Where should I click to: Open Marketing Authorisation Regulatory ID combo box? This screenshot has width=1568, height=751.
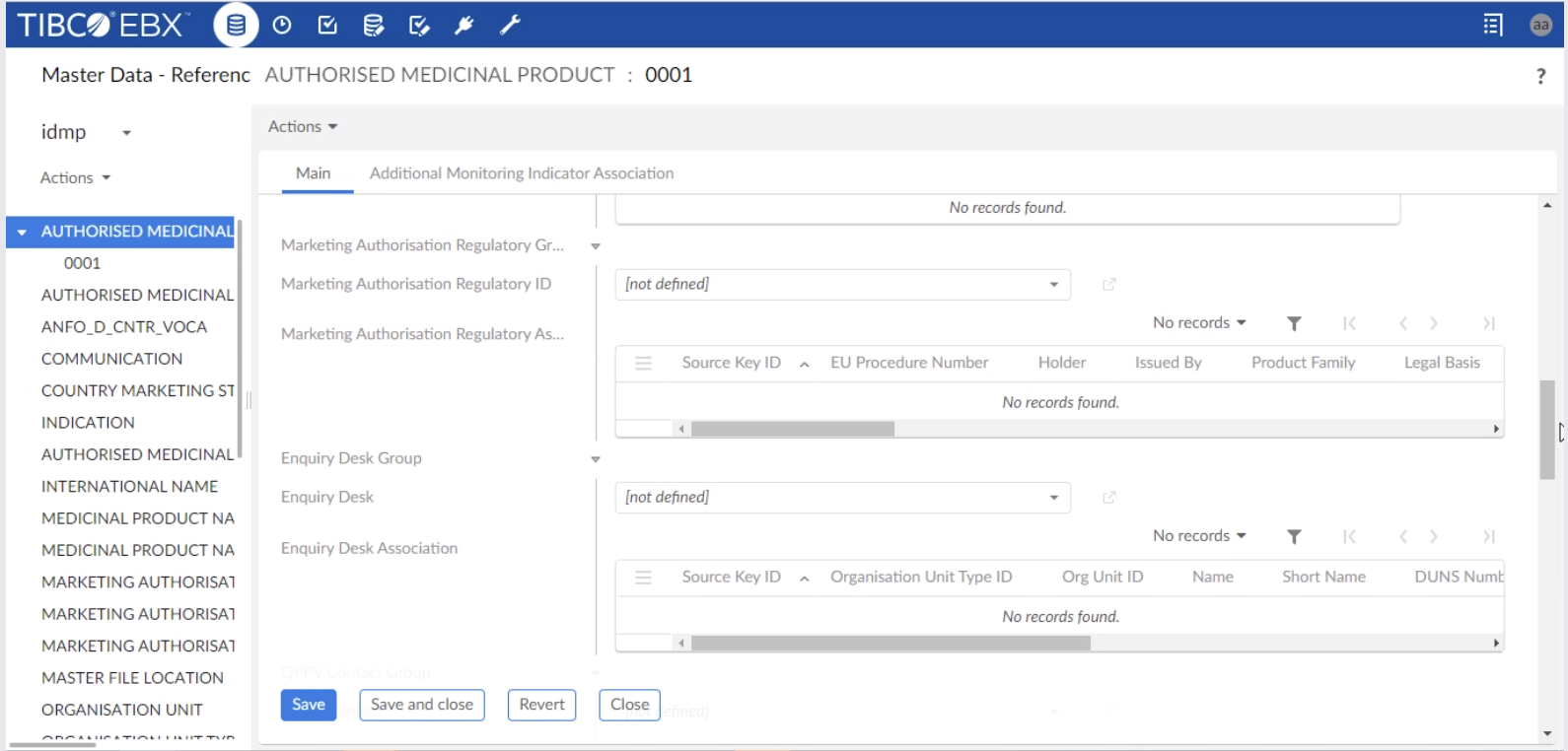tap(842, 284)
